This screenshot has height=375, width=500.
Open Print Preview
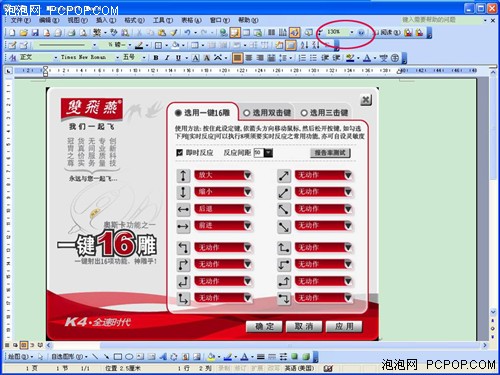83,33
